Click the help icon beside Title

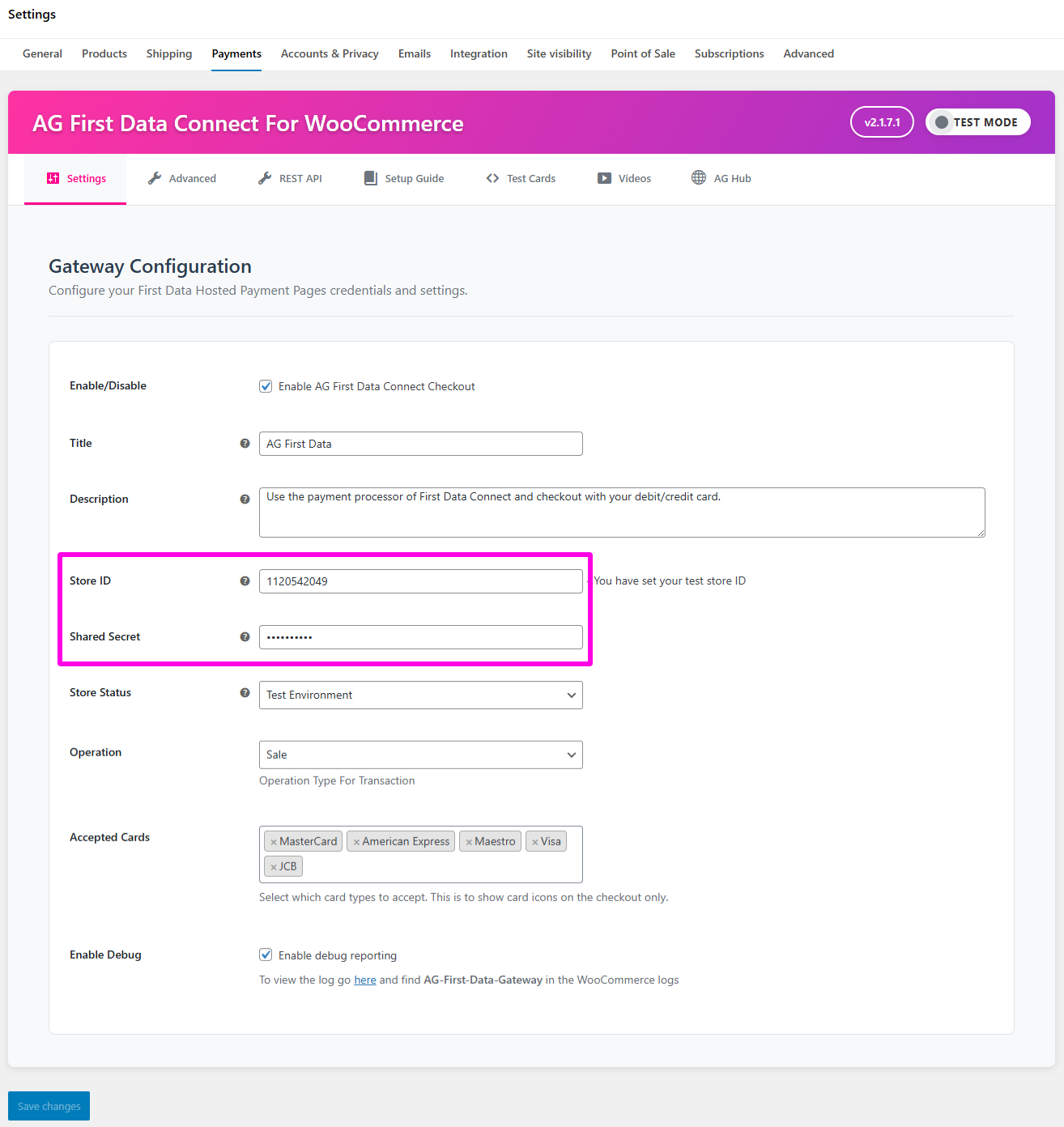(245, 444)
